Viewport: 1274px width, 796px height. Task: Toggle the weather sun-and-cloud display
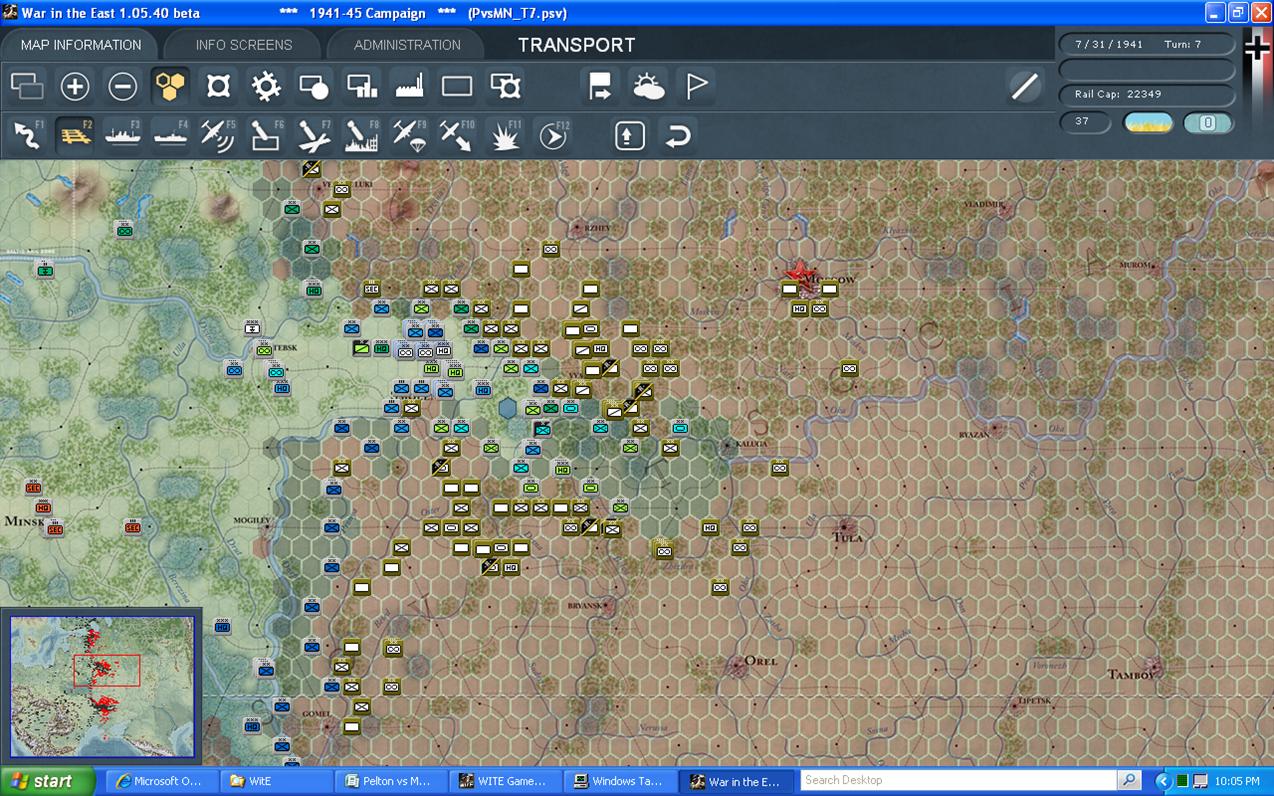(648, 87)
